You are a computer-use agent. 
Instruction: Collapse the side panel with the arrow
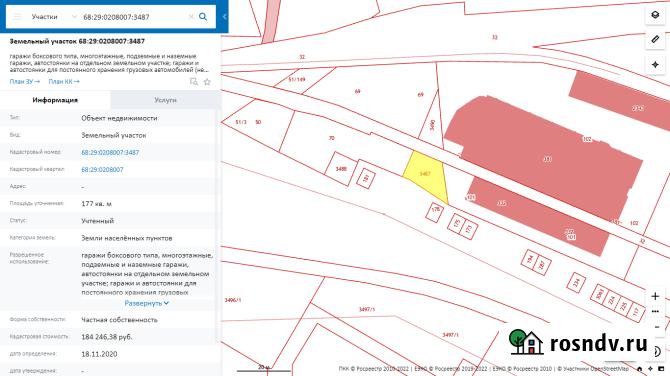(x=224, y=17)
